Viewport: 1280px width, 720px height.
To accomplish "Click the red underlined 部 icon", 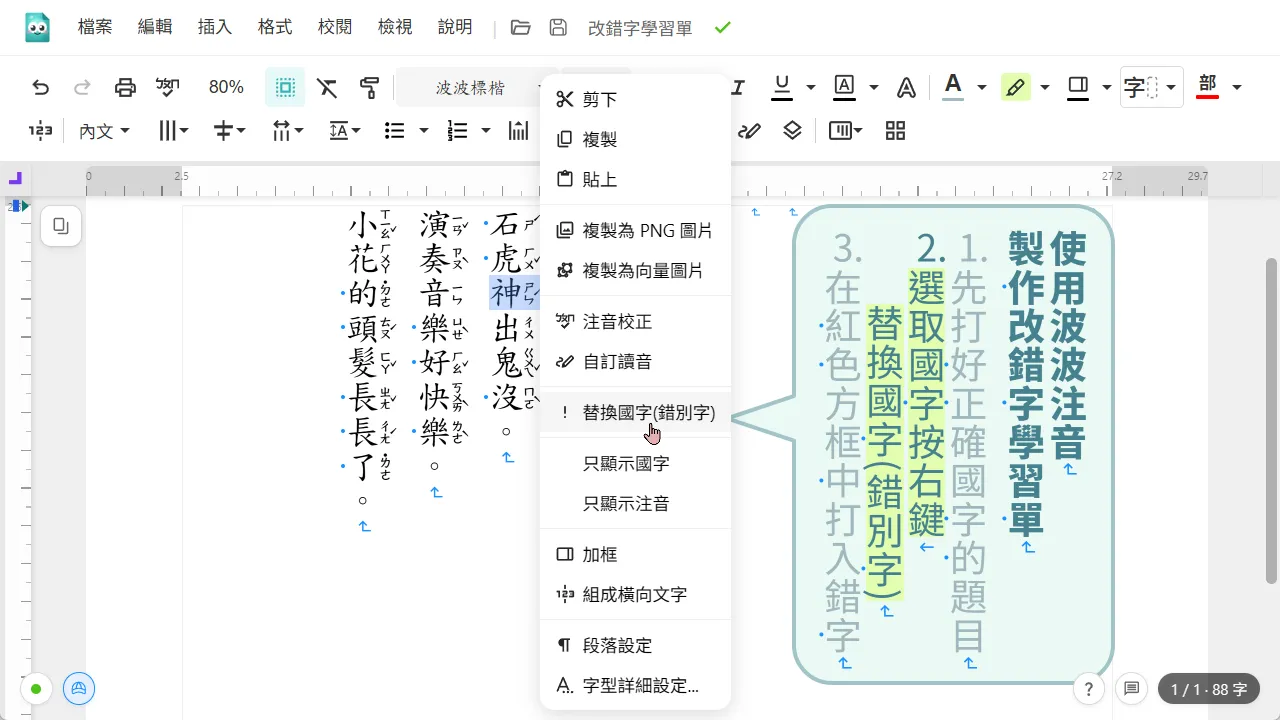I will coord(1208,87).
